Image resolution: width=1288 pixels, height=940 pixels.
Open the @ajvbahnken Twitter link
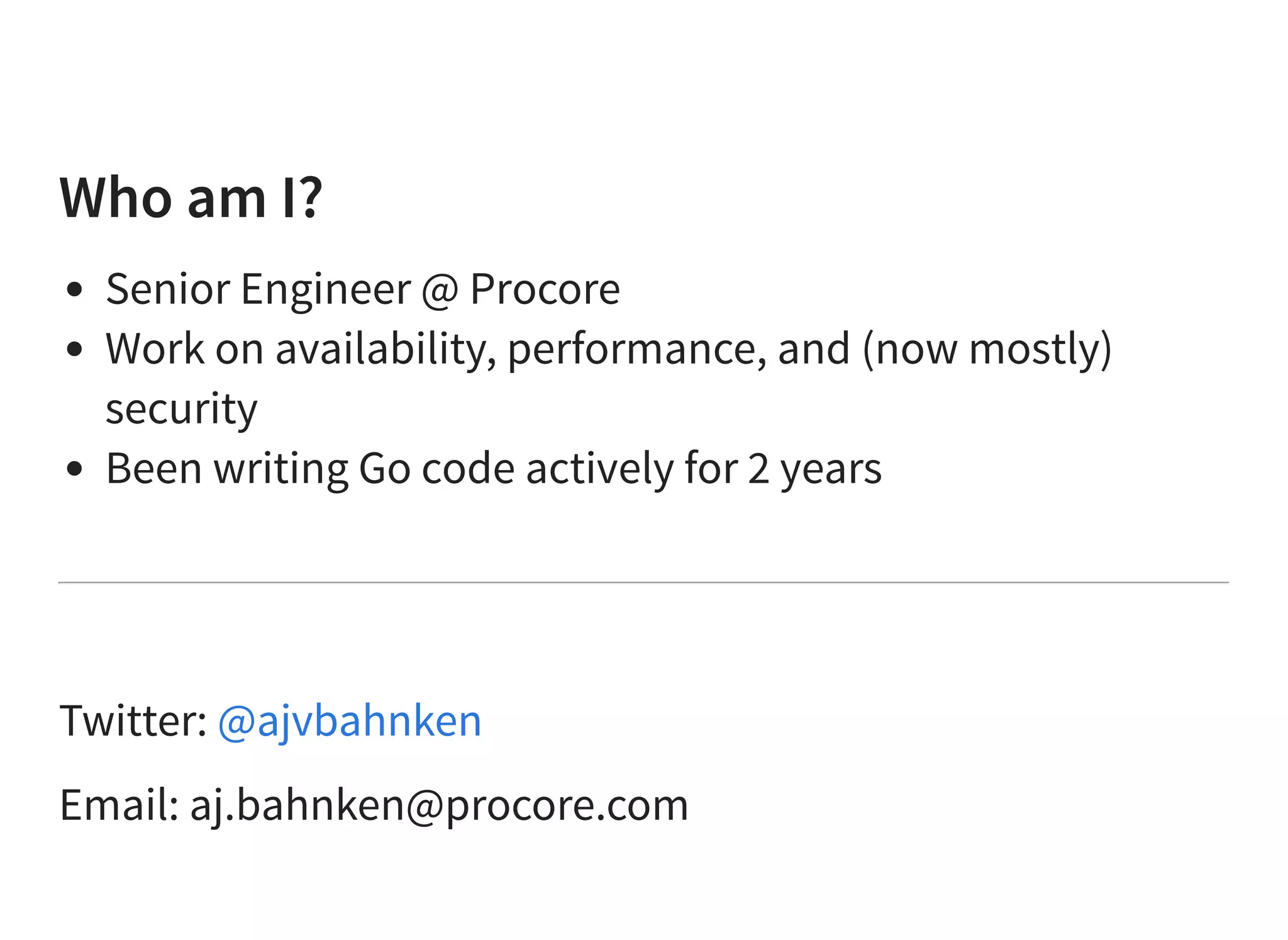349,720
